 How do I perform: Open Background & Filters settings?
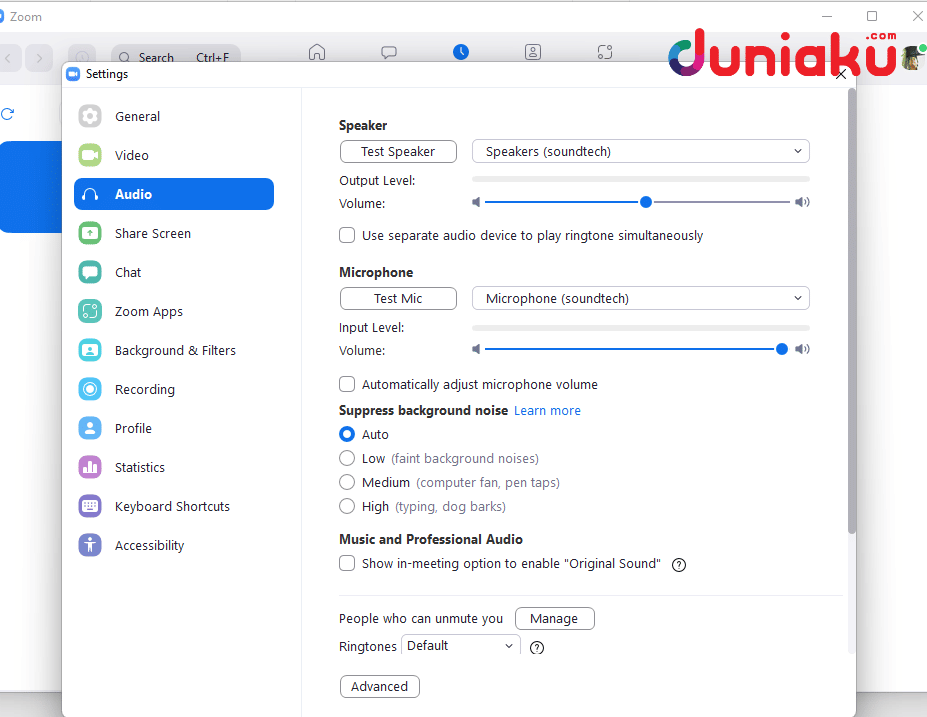tap(175, 350)
